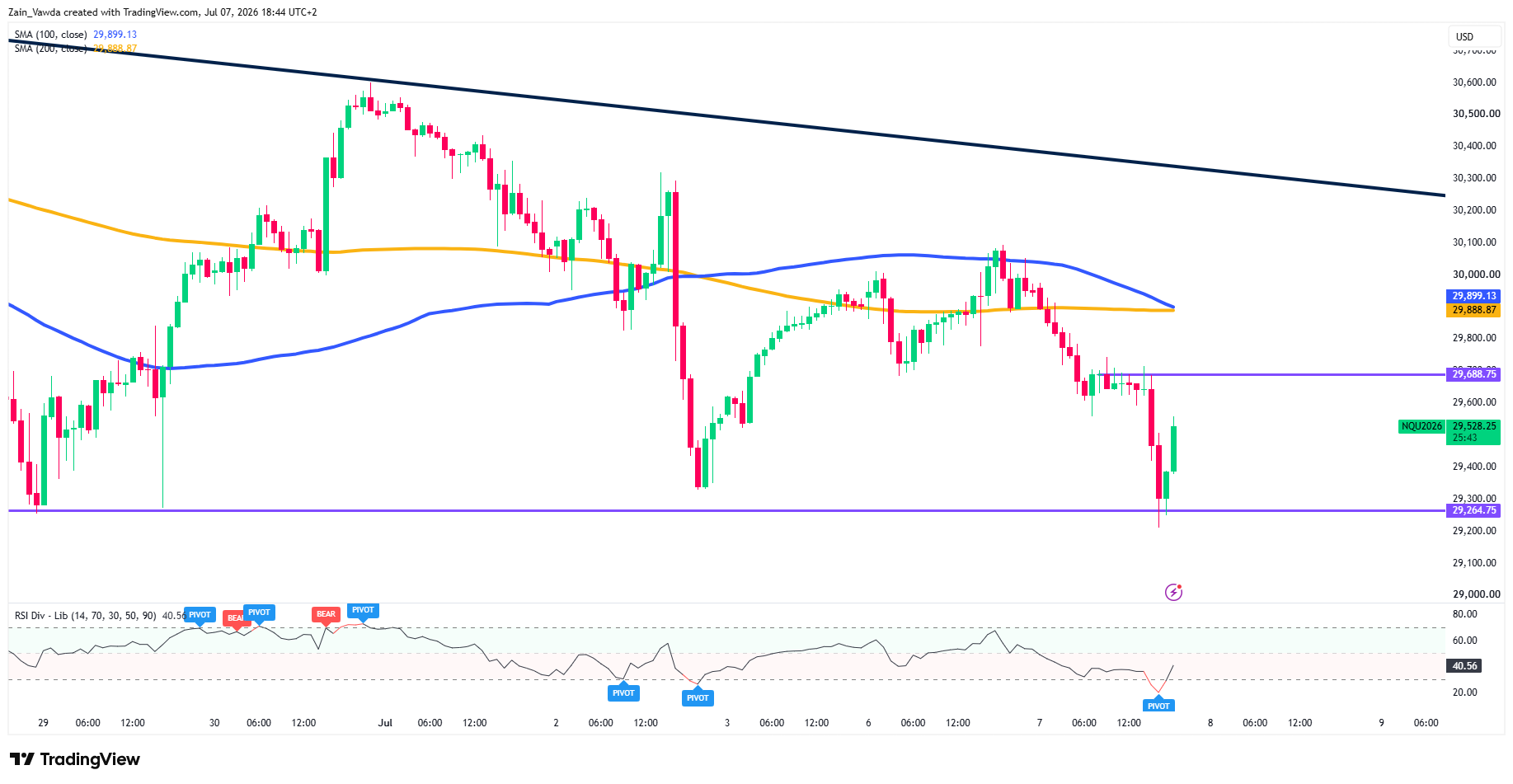Viewport: 1513px width, 784px height.
Task: Click the 29,000.00 price scale value
Action: coord(1476,594)
